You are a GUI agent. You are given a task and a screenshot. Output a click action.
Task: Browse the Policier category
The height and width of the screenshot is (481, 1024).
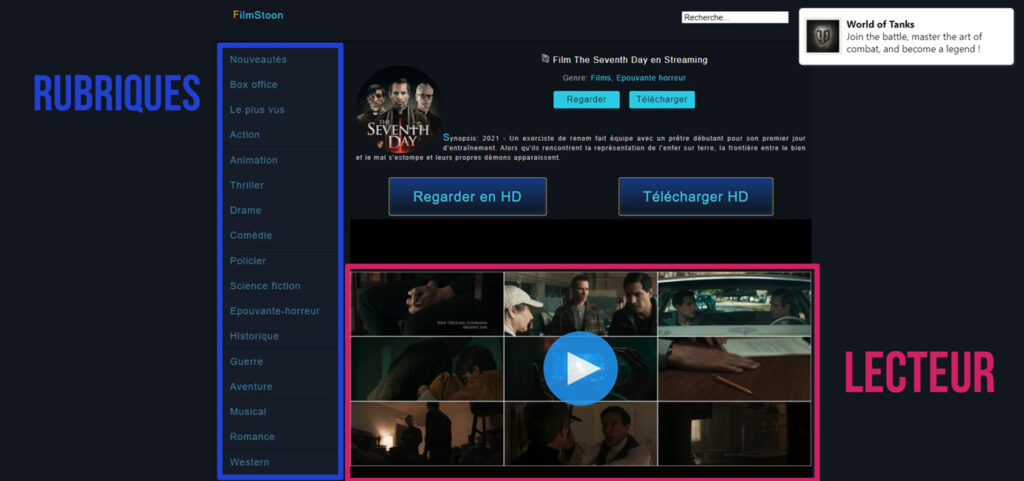(248, 260)
